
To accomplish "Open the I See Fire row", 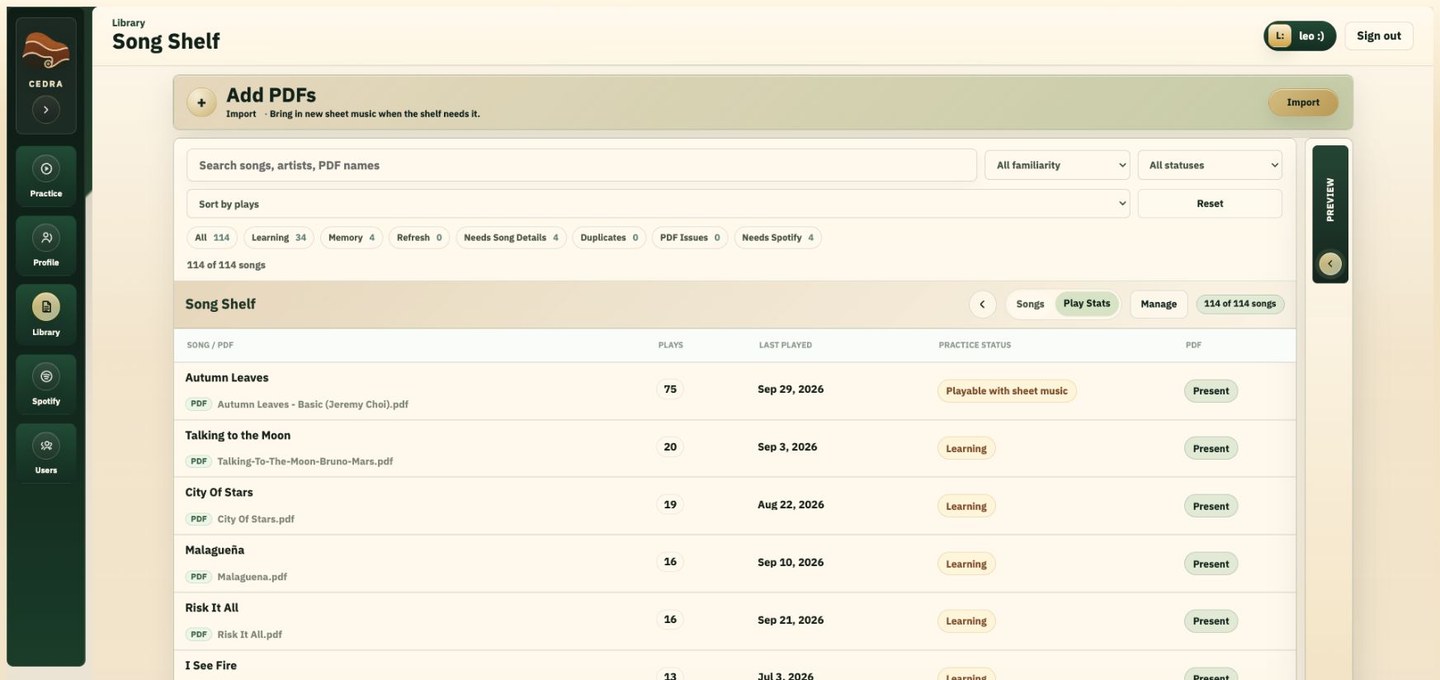I will (x=735, y=666).
